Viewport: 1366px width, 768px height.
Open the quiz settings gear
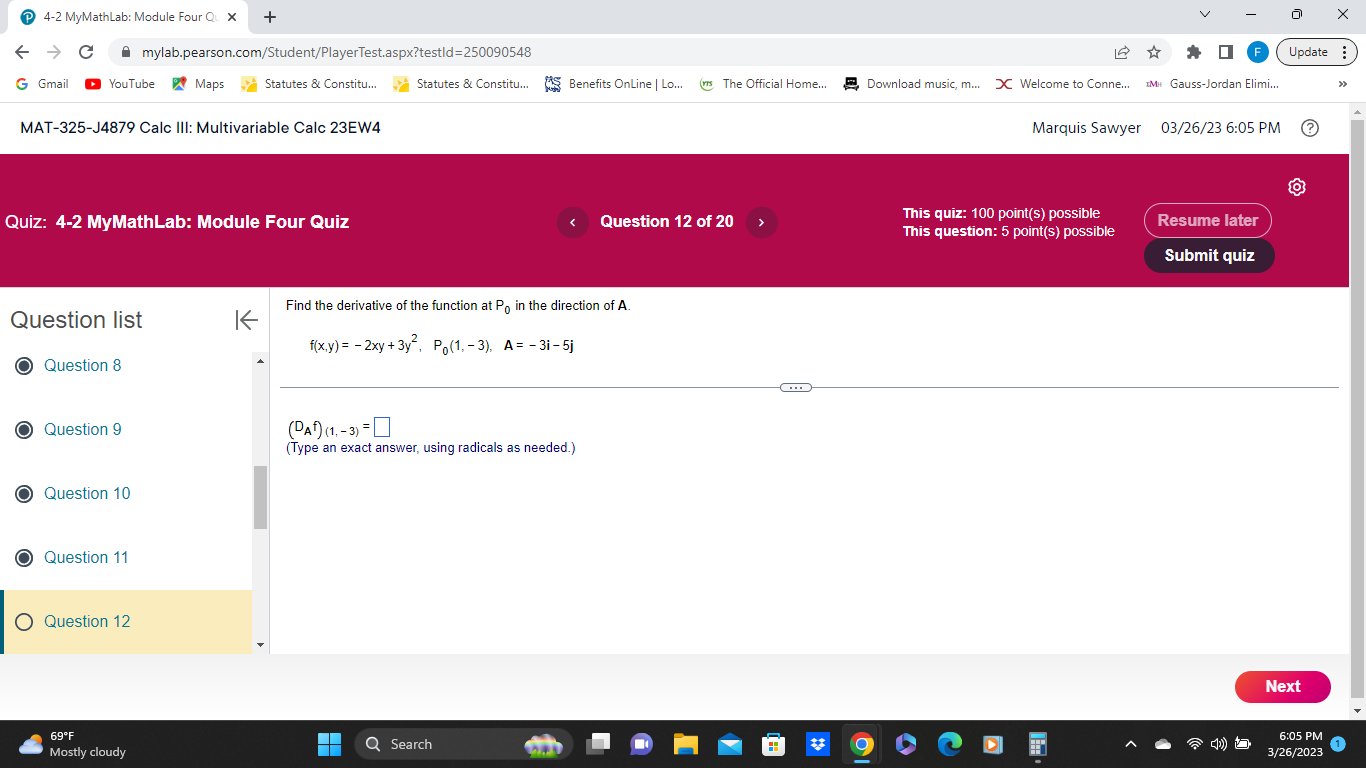point(1296,187)
